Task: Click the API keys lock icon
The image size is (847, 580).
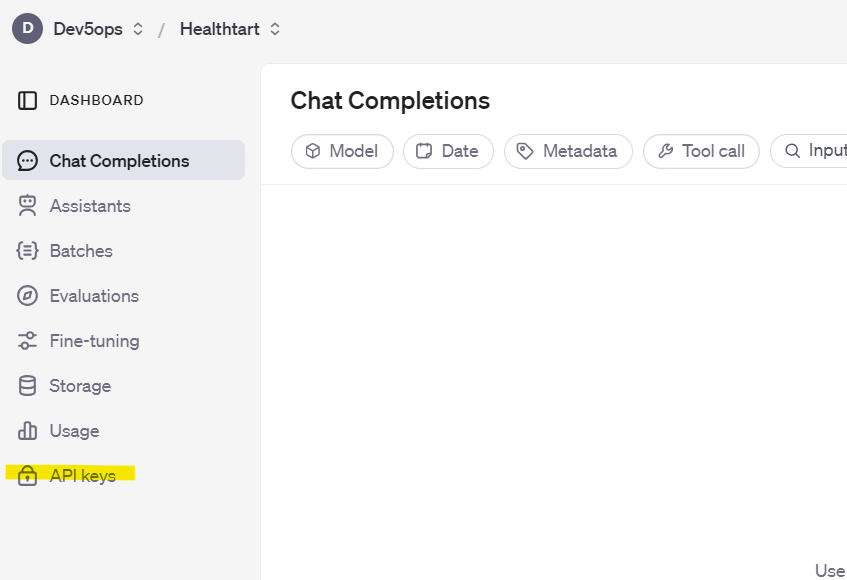Action: (27, 476)
